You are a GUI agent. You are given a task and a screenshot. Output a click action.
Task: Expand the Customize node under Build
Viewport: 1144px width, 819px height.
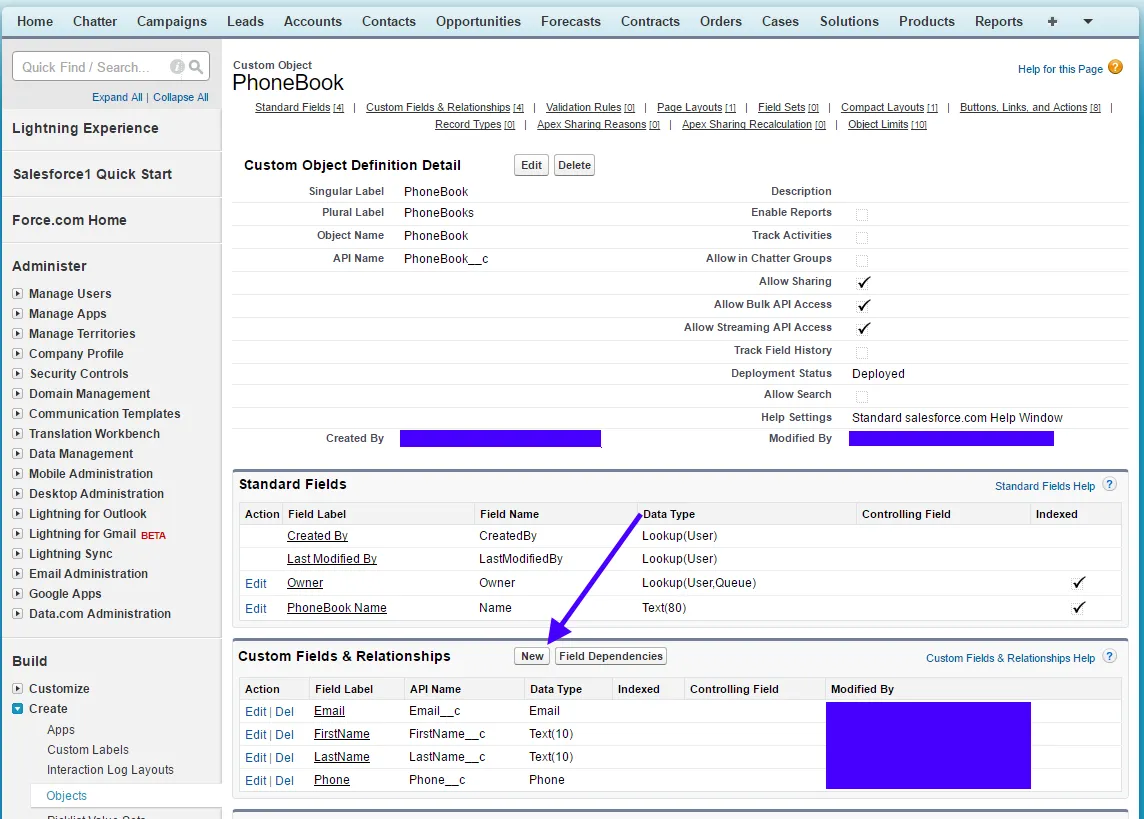[x=17, y=689]
